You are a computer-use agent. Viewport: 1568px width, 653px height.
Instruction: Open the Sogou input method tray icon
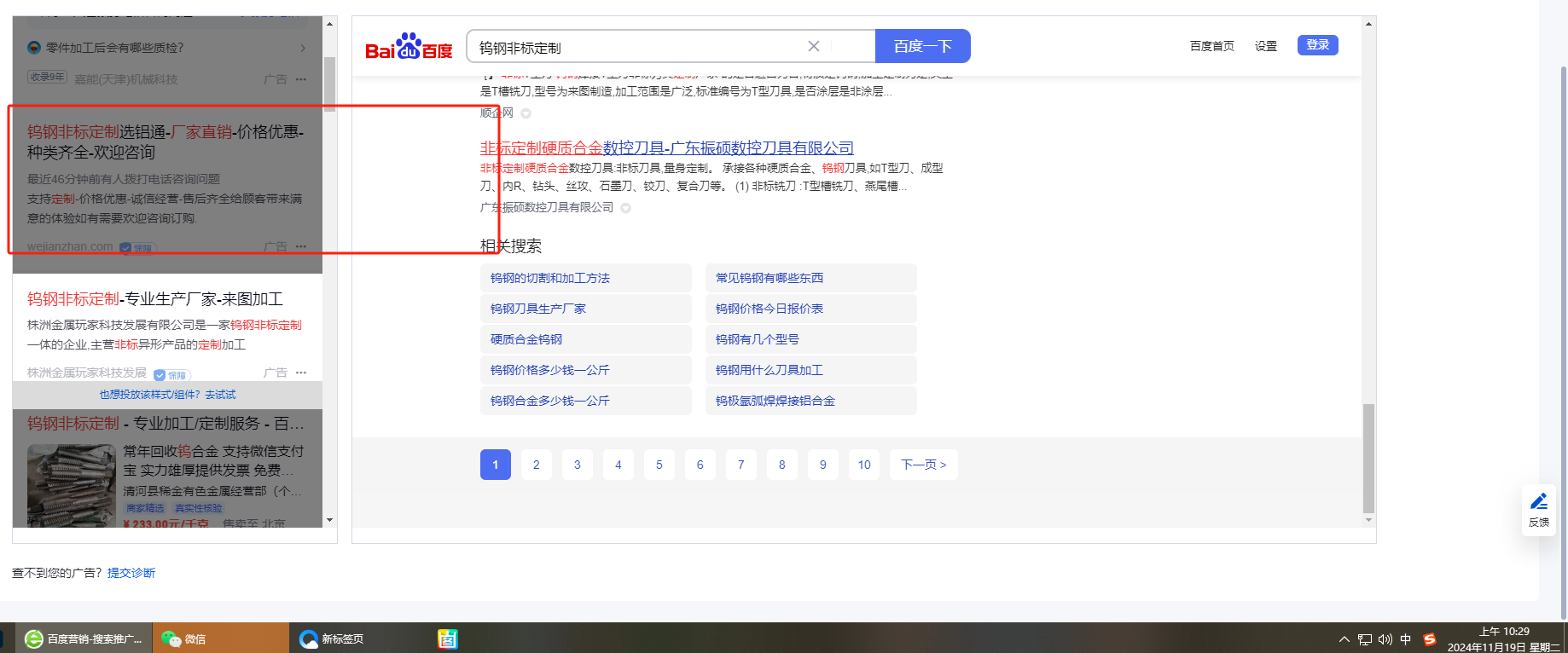click(x=1430, y=639)
